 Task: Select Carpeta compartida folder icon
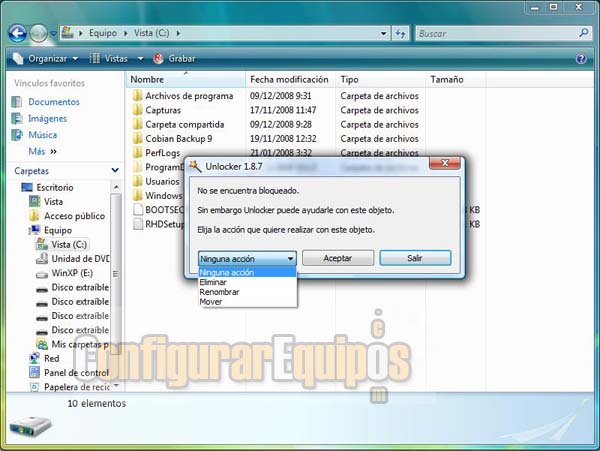coord(138,124)
